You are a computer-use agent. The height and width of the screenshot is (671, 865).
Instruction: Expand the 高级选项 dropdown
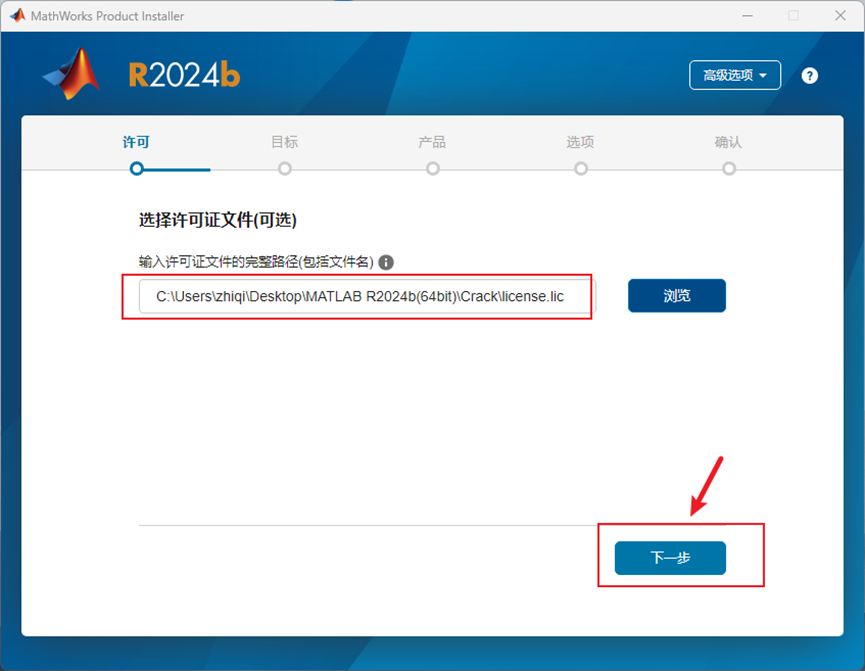point(735,75)
